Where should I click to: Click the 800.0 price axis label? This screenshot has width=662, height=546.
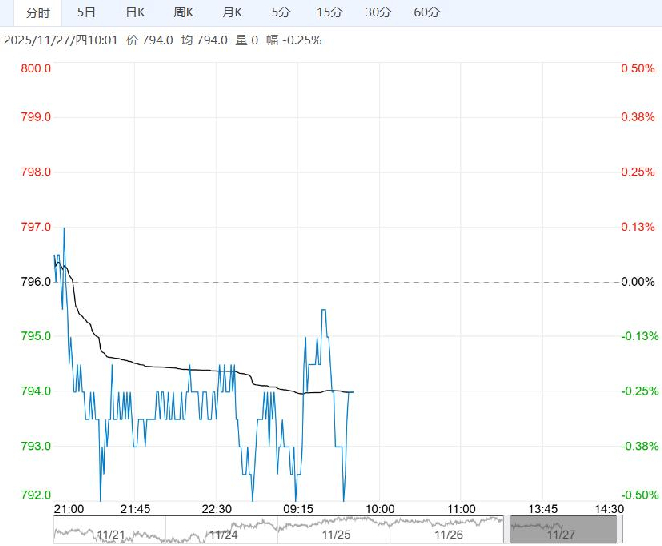[x=35, y=68]
